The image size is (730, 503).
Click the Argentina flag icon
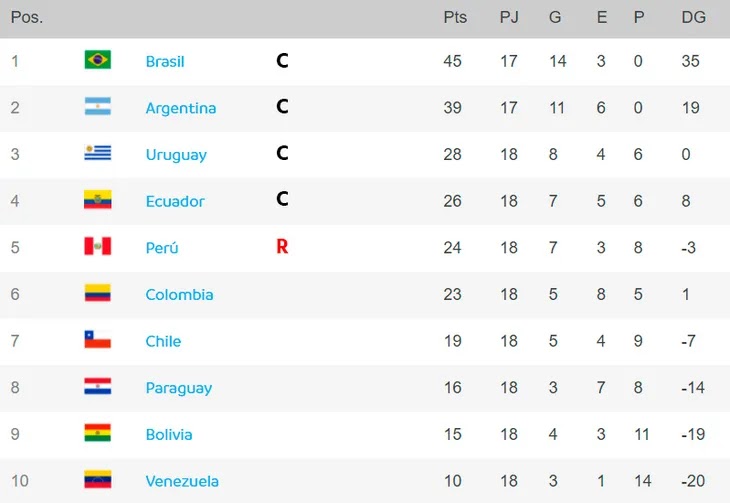97,107
